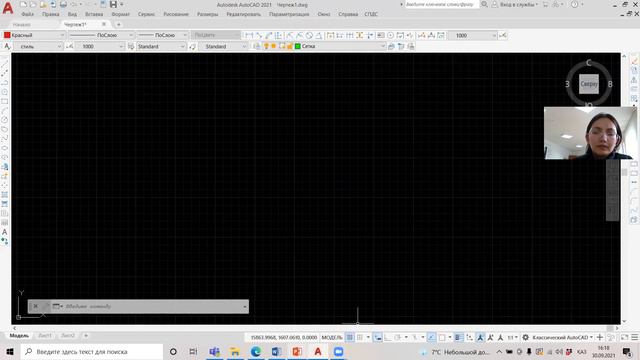Open the Вид menu
Viewport: 640px width, 360px height.
coord(72,14)
